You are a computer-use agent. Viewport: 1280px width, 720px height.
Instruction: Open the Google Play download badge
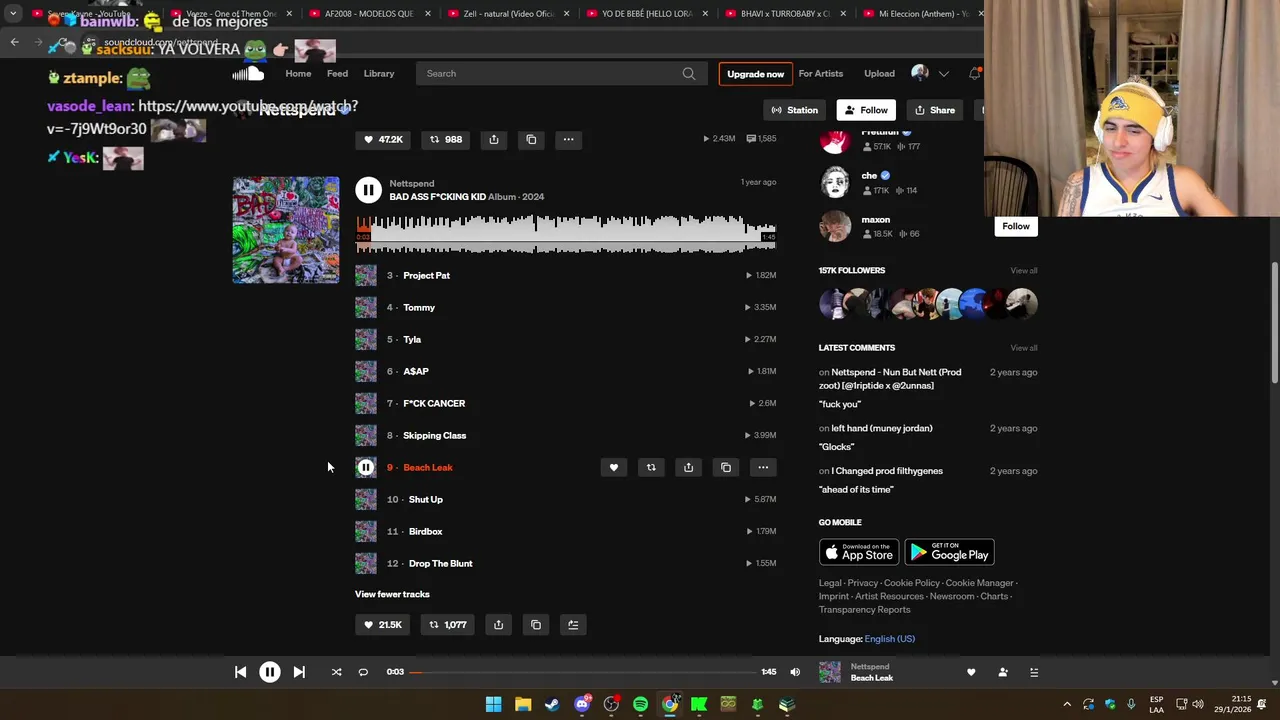point(949,552)
